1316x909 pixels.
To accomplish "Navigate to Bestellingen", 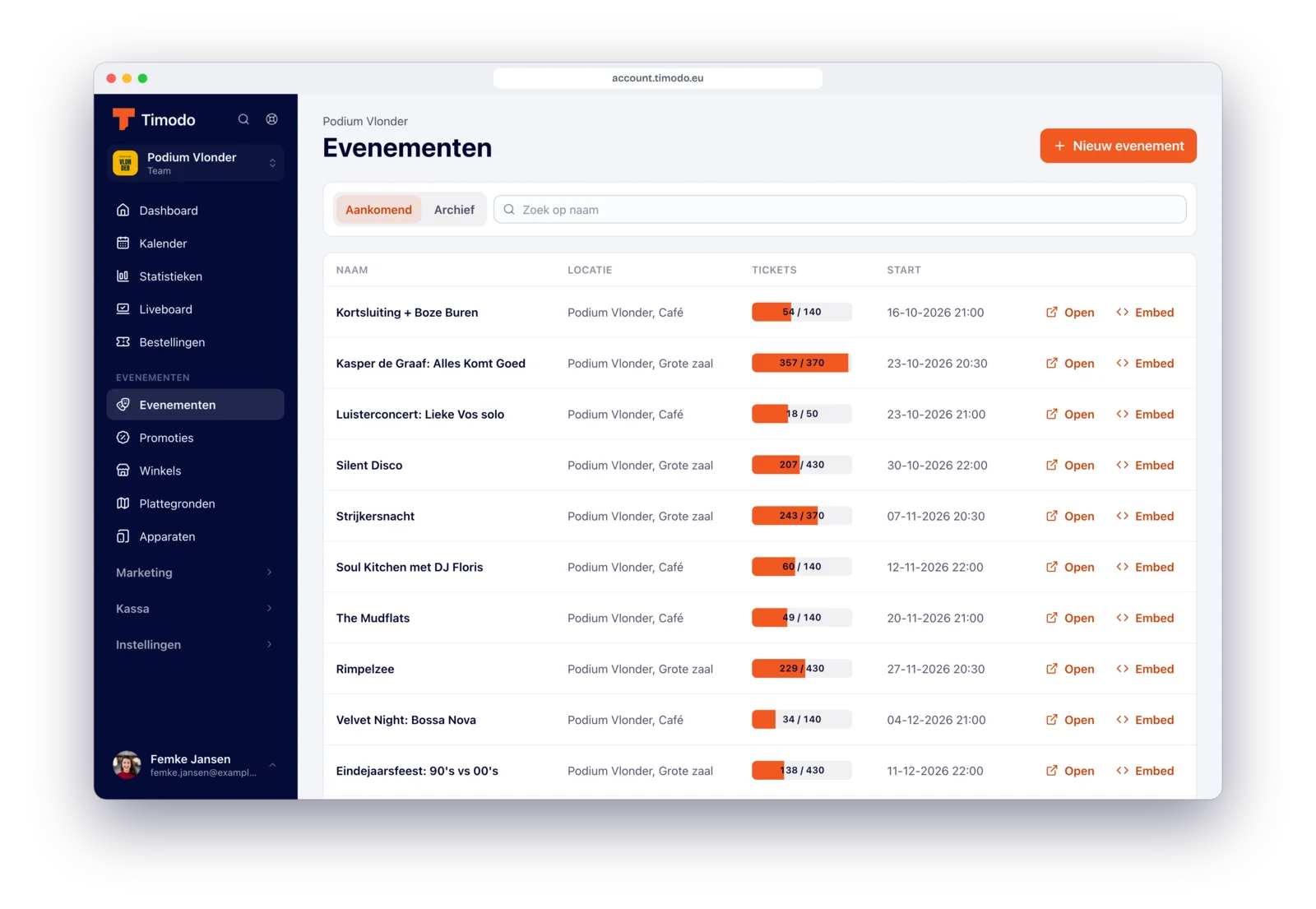I will click(x=195, y=342).
